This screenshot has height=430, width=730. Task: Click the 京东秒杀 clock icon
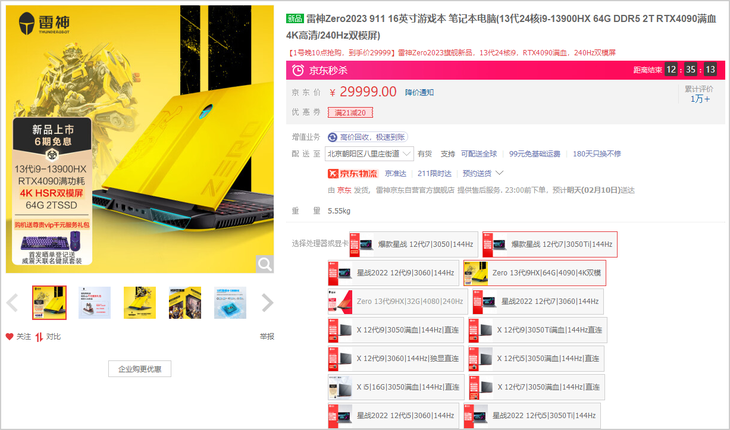click(297, 70)
